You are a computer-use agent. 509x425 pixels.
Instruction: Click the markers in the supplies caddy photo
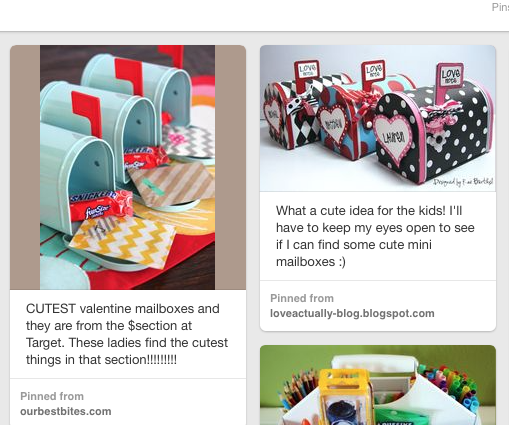[x=458, y=387]
